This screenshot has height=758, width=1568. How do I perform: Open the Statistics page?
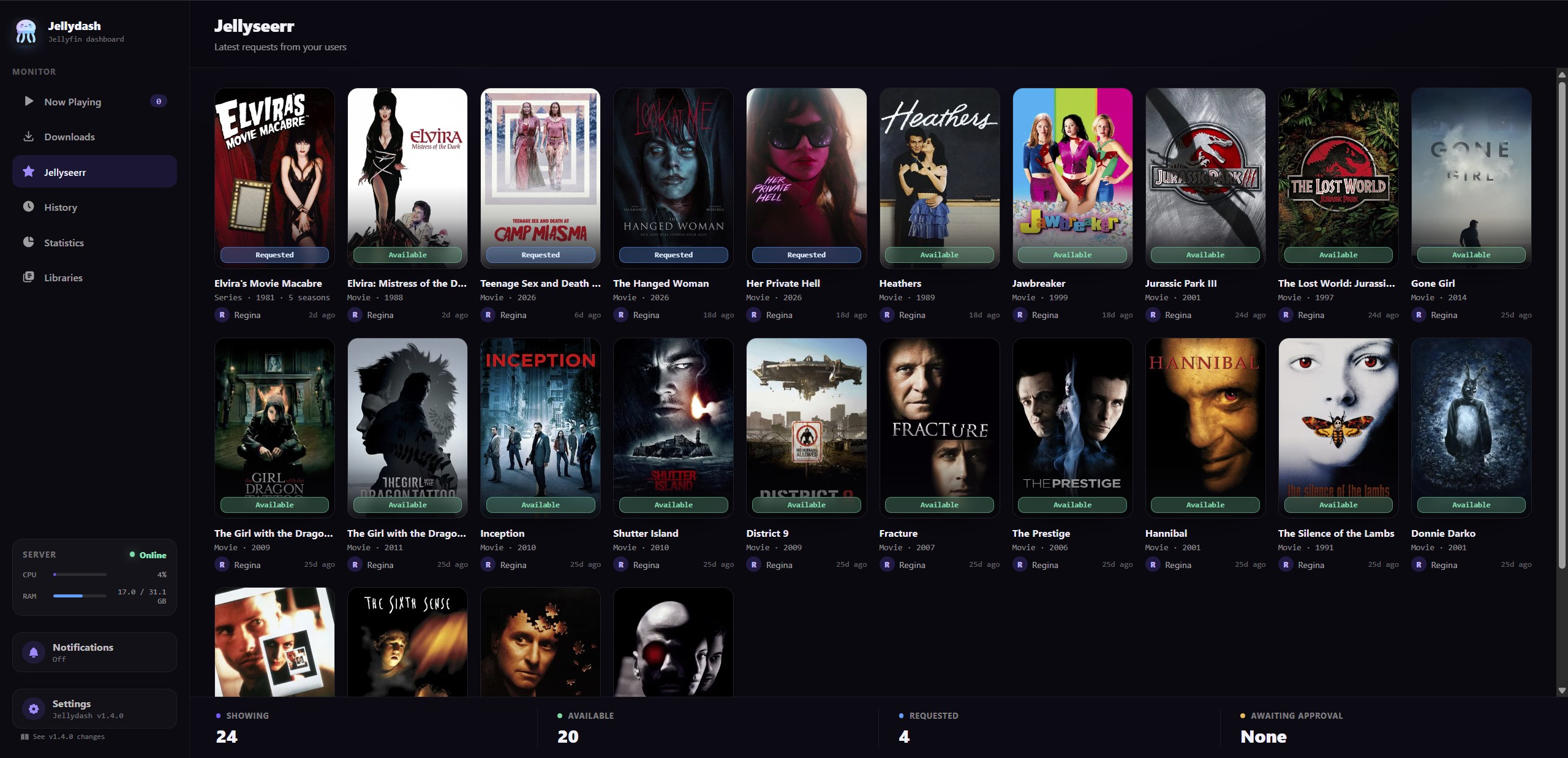pyautogui.click(x=94, y=242)
